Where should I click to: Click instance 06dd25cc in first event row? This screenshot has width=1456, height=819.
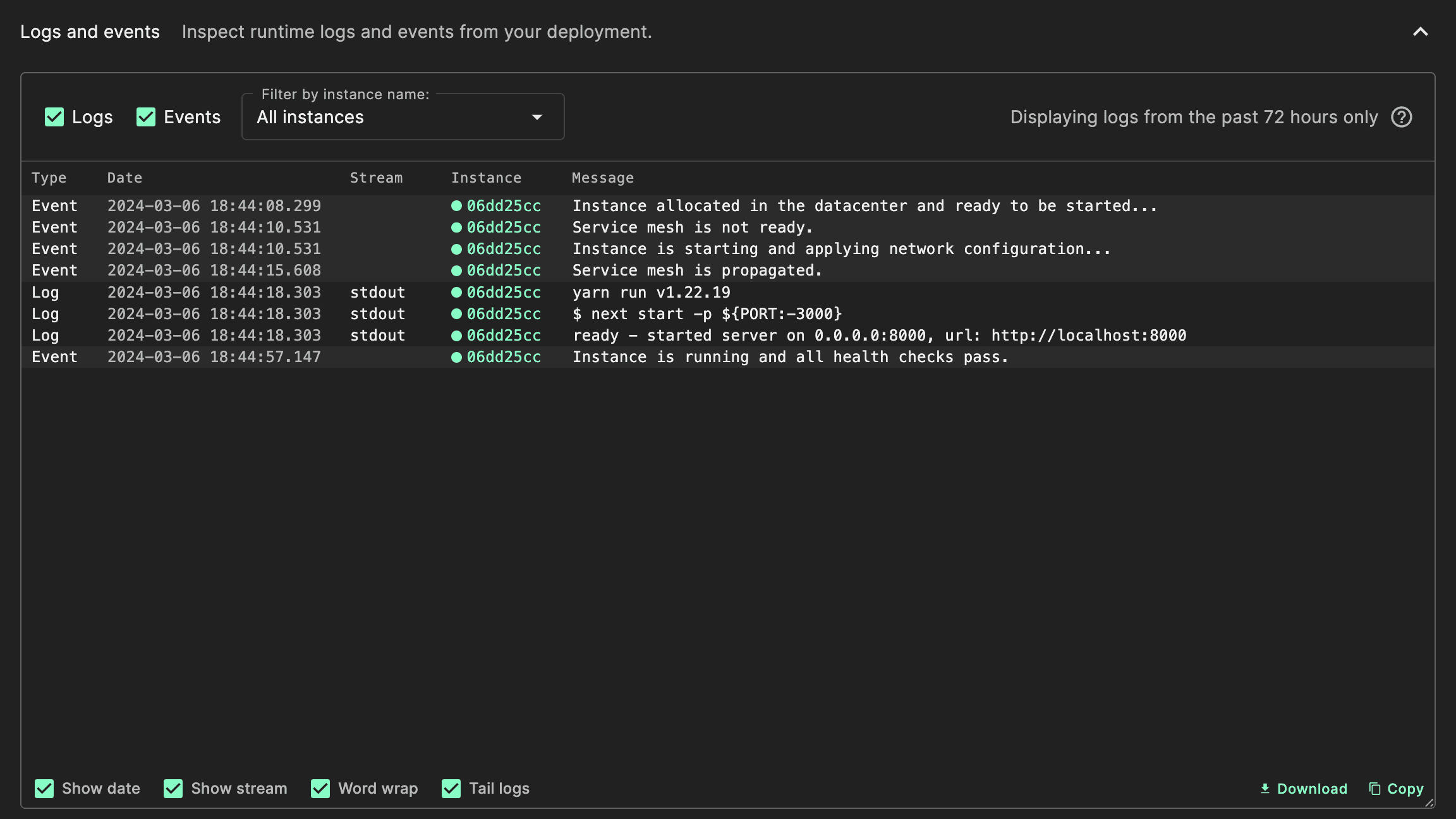point(504,205)
